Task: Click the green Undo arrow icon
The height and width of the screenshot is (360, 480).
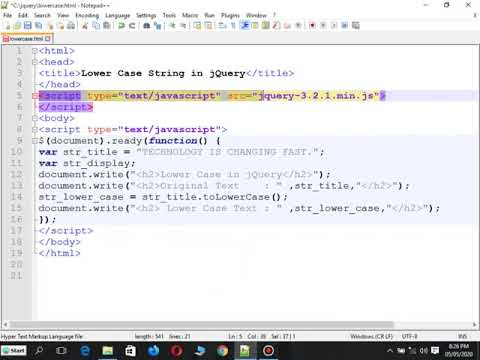Action: pyautogui.click(x=121, y=26)
